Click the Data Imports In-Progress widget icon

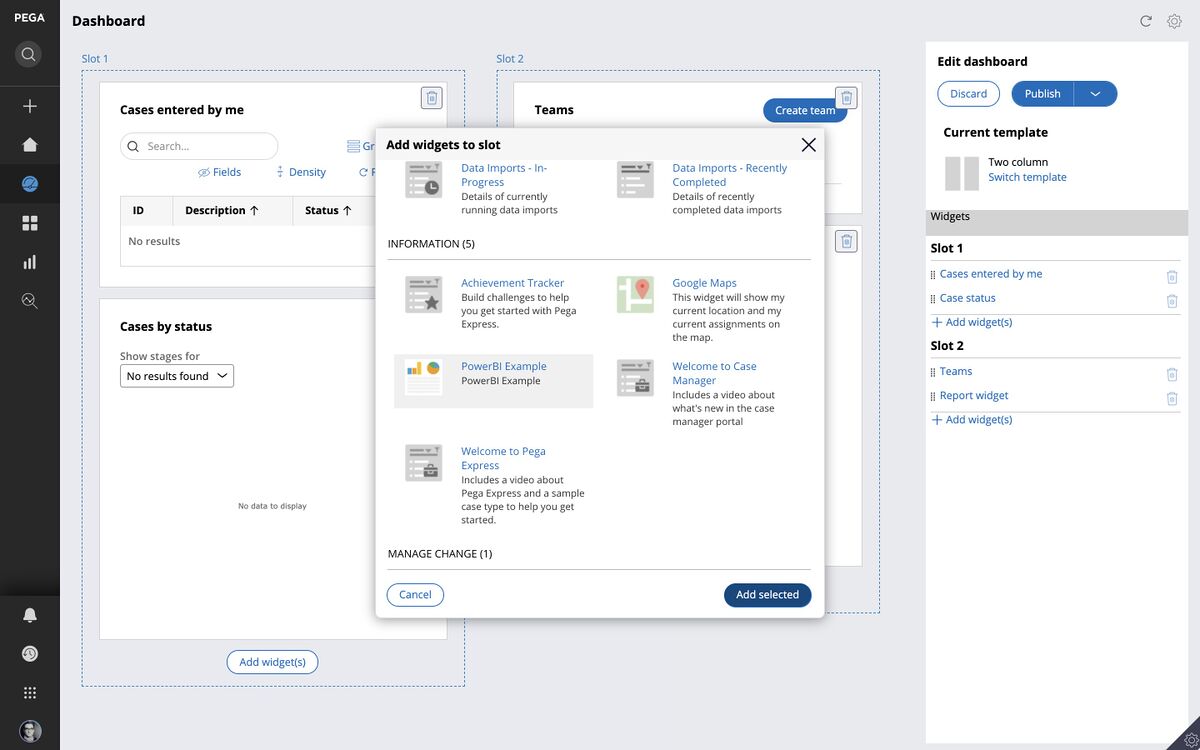pyautogui.click(x=424, y=180)
